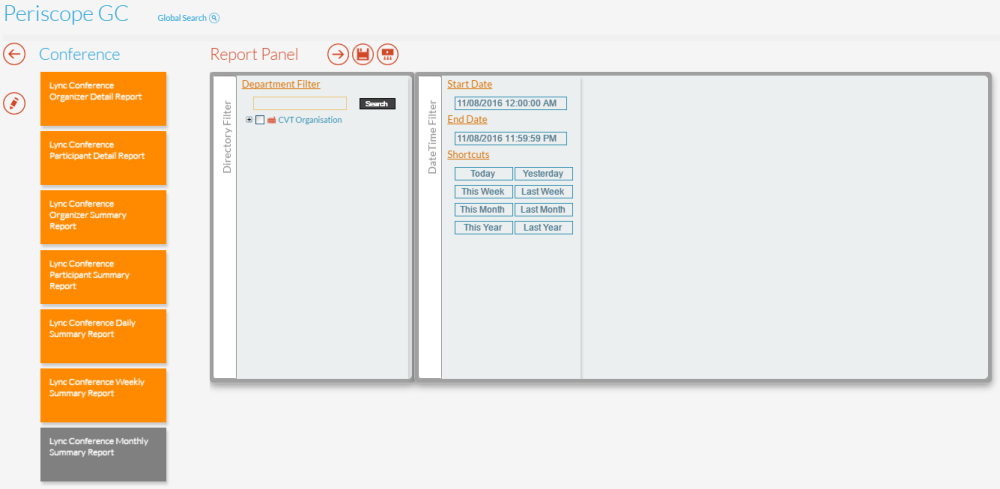
Task: Open Global Search magnifier icon
Action: click(x=214, y=18)
